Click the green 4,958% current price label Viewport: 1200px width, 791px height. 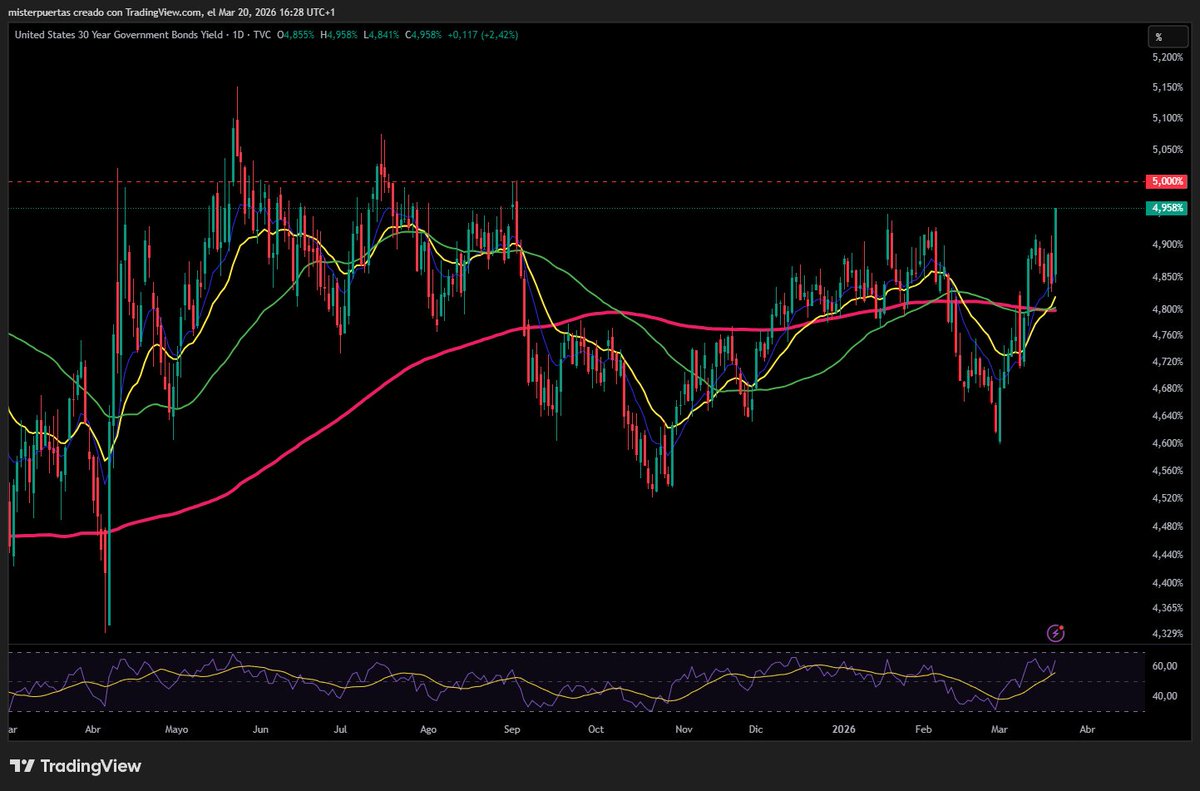[1168, 208]
